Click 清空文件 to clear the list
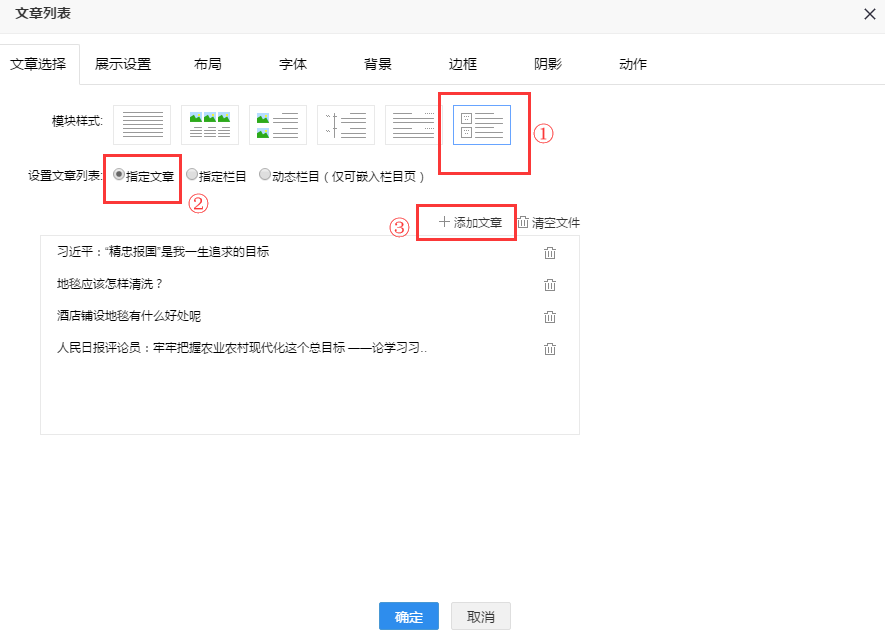The width and height of the screenshot is (885, 637). (x=549, y=222)
